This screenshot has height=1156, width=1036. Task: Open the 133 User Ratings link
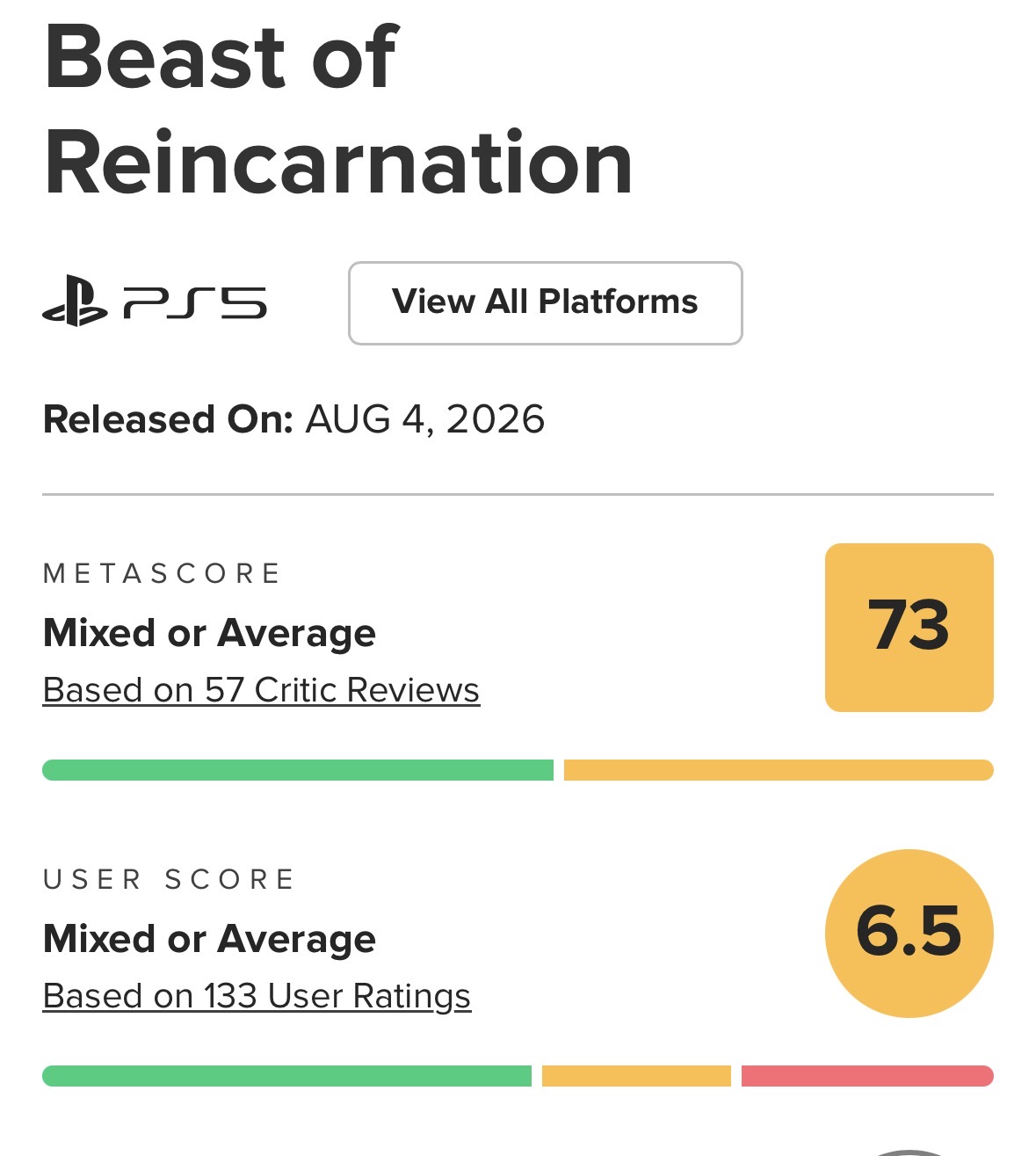coord(257,996)
